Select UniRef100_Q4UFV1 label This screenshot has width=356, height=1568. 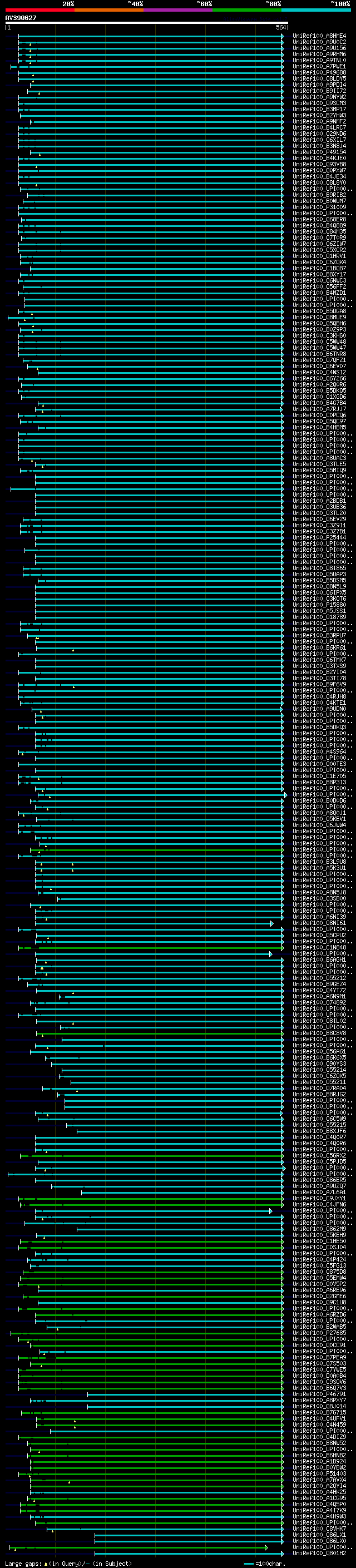(319, 1418)
